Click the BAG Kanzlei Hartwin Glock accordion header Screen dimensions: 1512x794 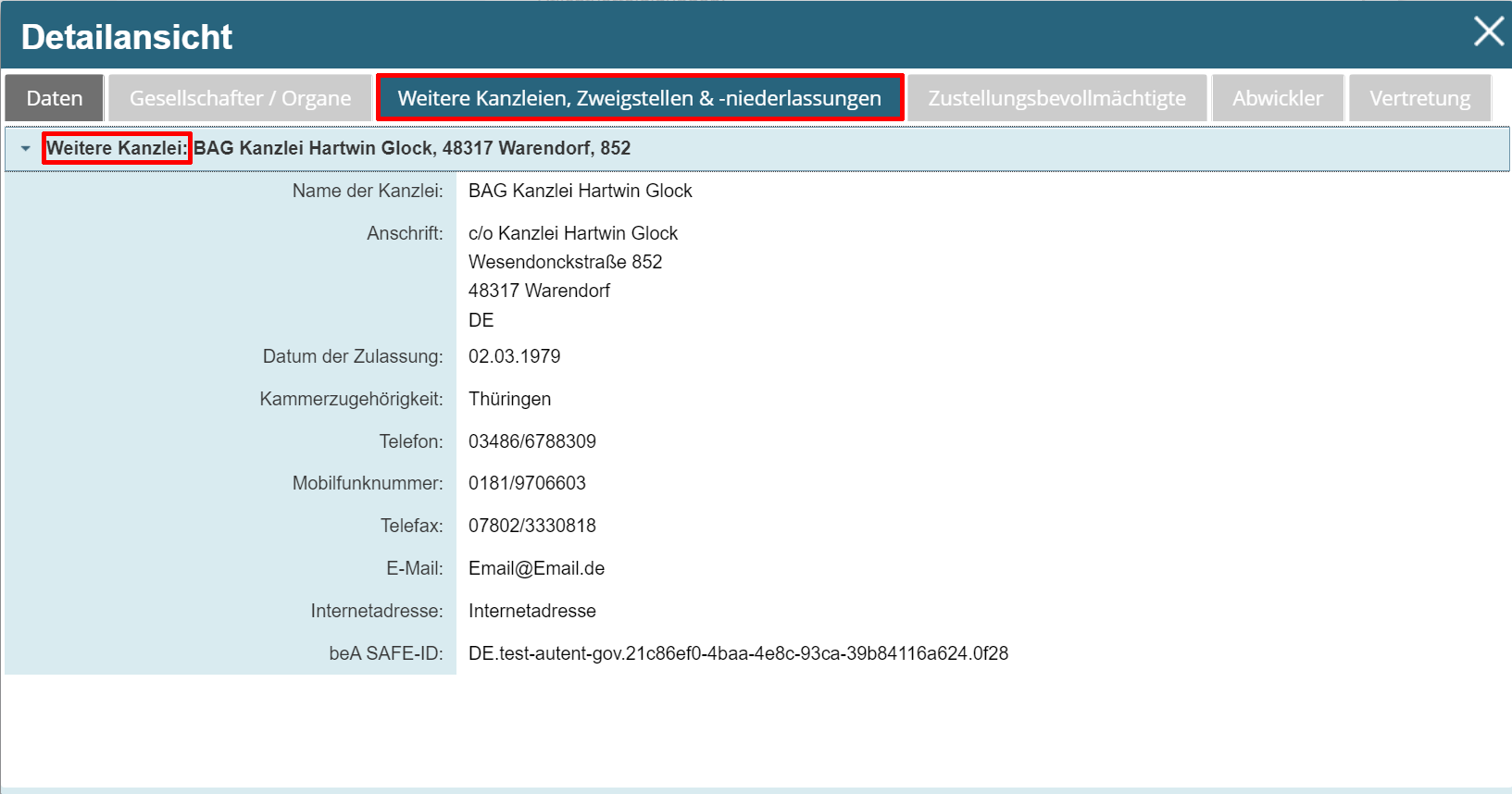coord(411,148)
